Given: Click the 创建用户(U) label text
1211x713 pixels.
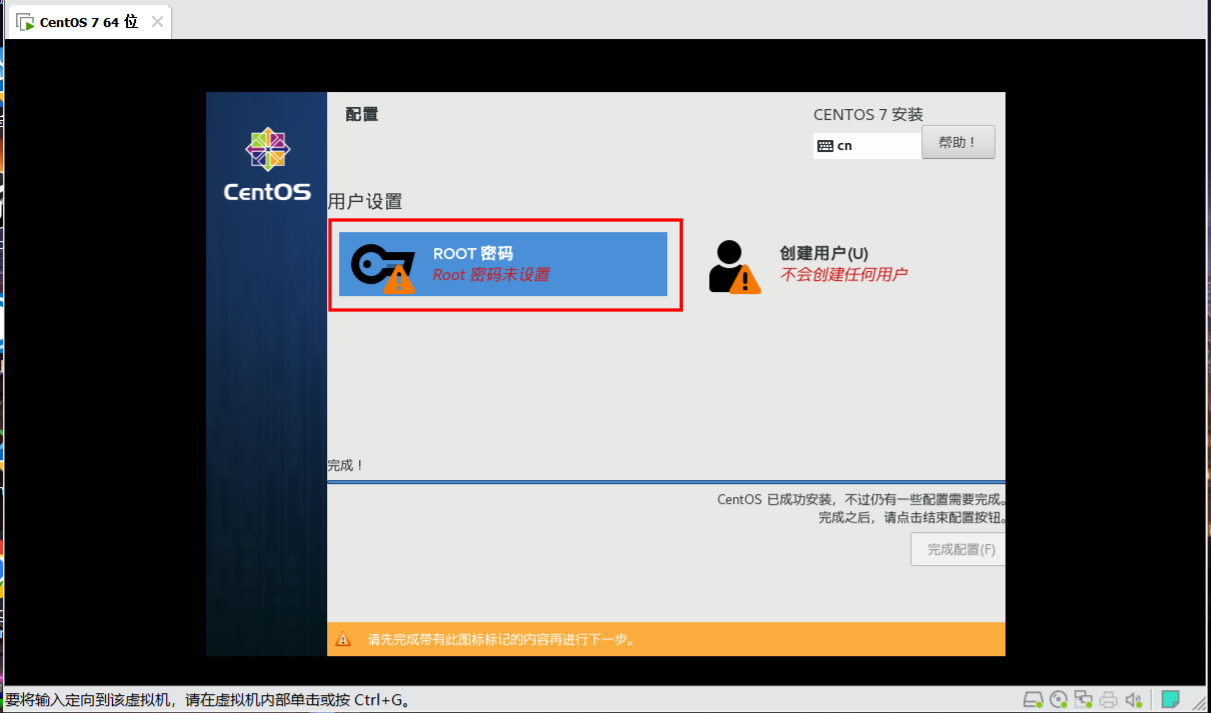Looking at the screenshot, I should 823,253.
